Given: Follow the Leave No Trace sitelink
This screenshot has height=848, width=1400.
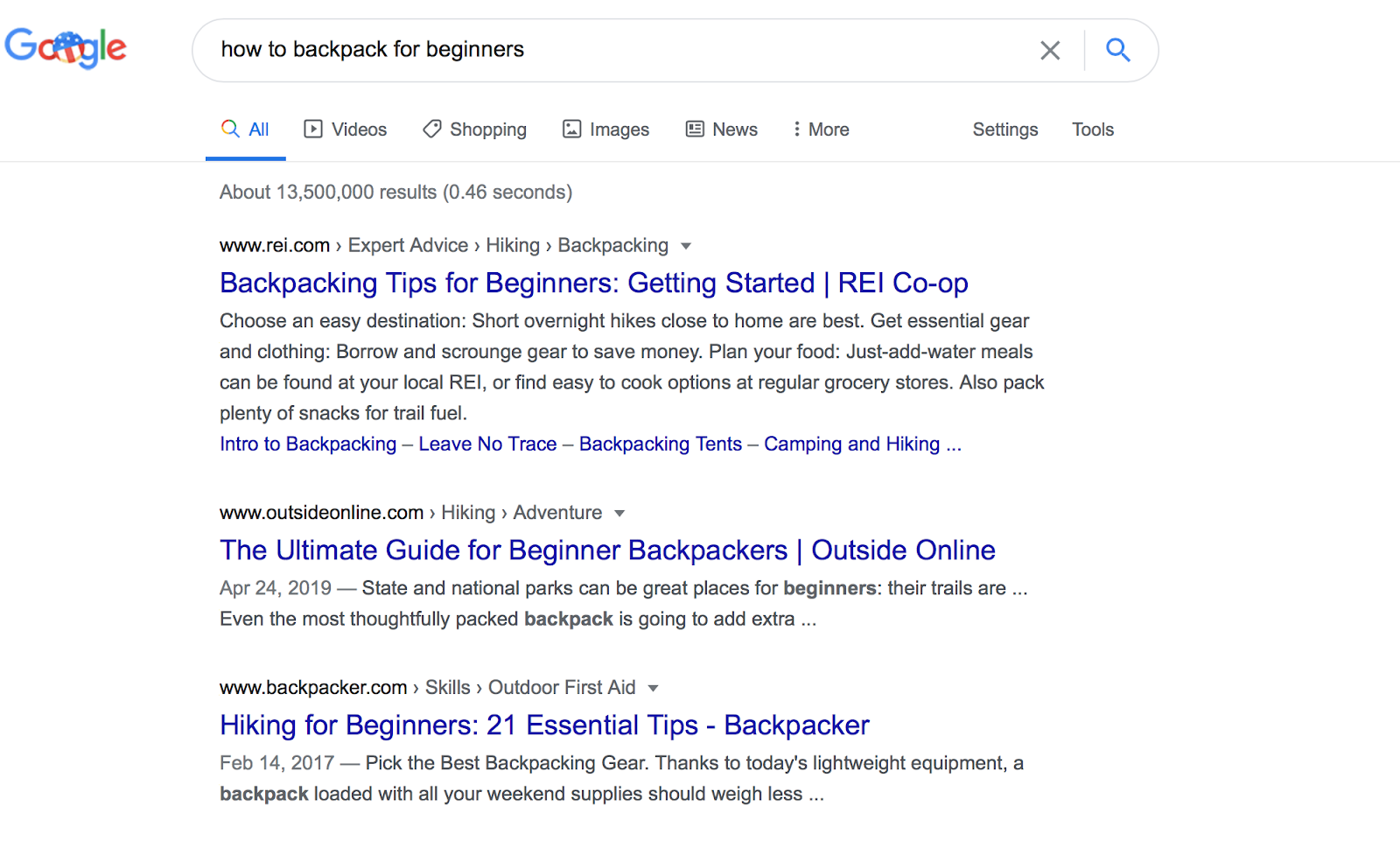Looking at the screenshot, I should pyautogui.click(x=487, y=445).
